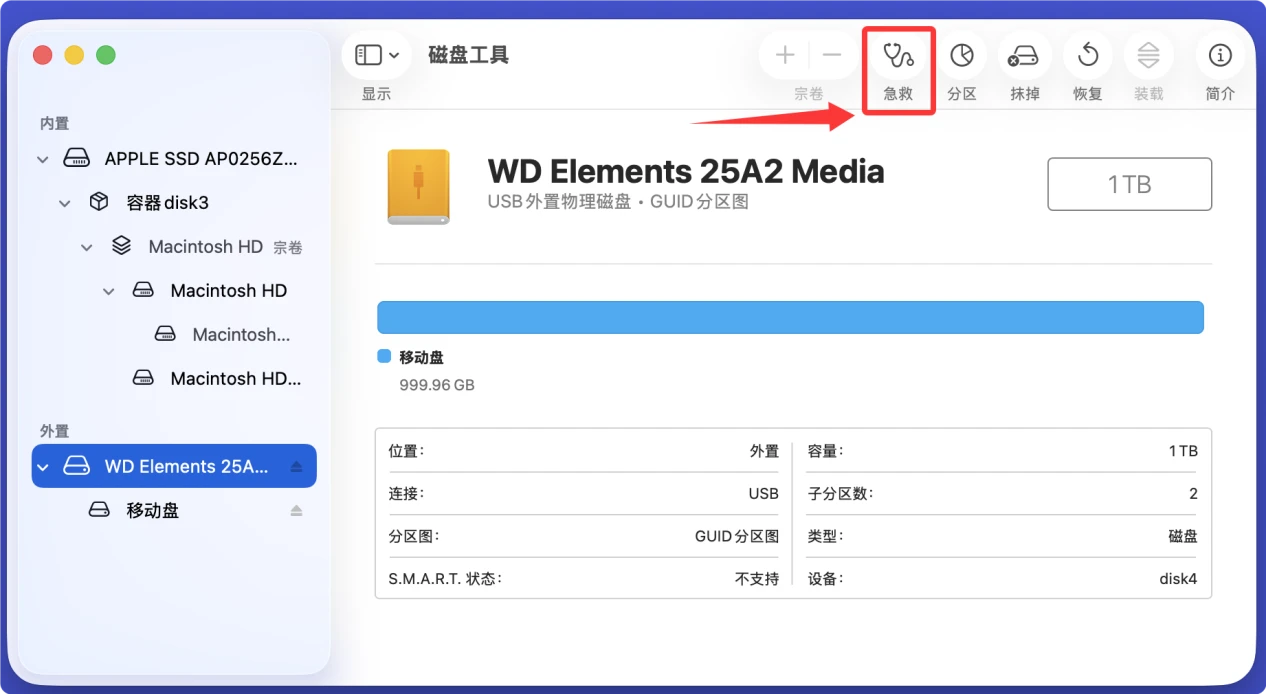Click the orange external drive icon
Image resolution: width=1266 pixels, height=694 pixels.
tap(418, 186)
